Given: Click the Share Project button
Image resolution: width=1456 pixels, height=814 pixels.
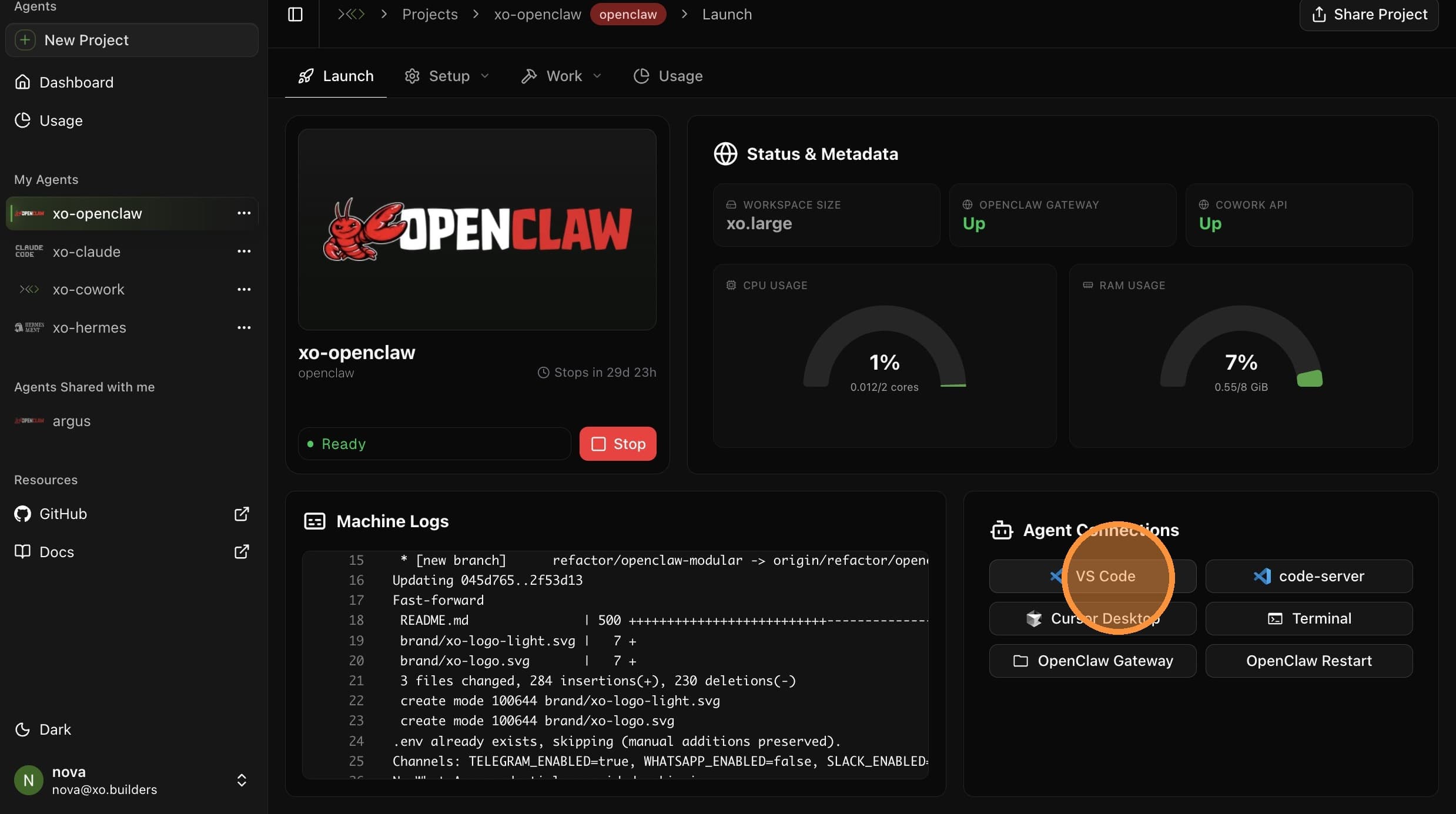Looking at the screenshot, I should click(1369, 14).
